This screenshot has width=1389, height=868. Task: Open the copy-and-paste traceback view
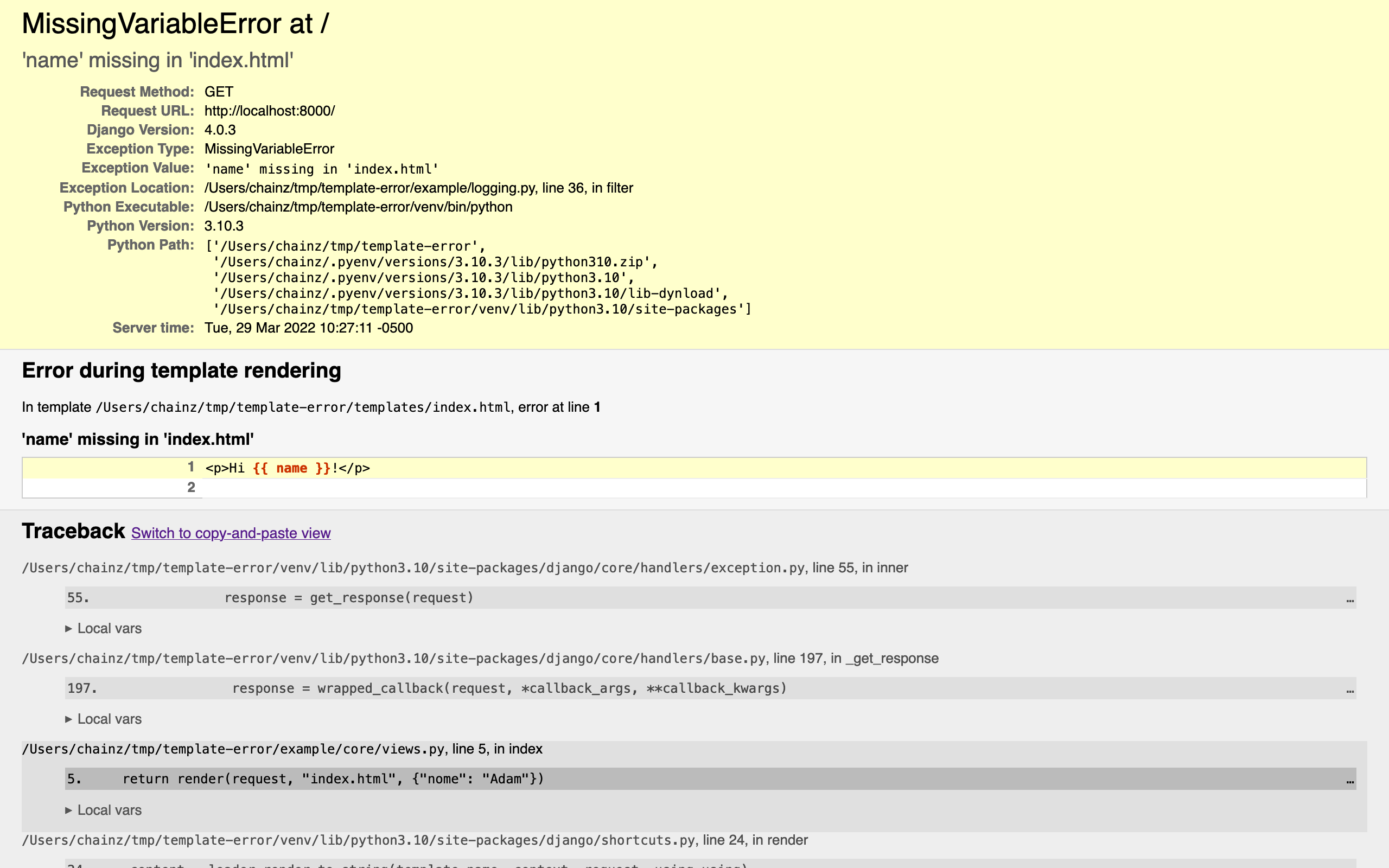click(231, 533)
